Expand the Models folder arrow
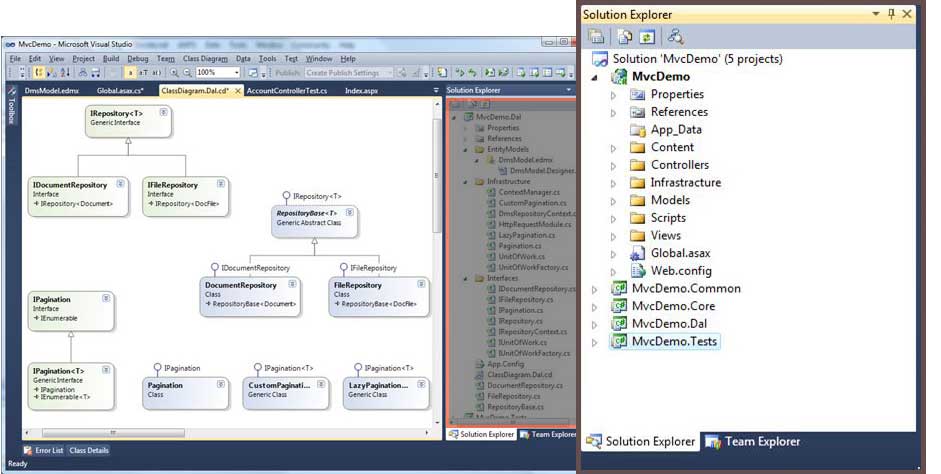The image size is (941, 474). click(613, 202)
